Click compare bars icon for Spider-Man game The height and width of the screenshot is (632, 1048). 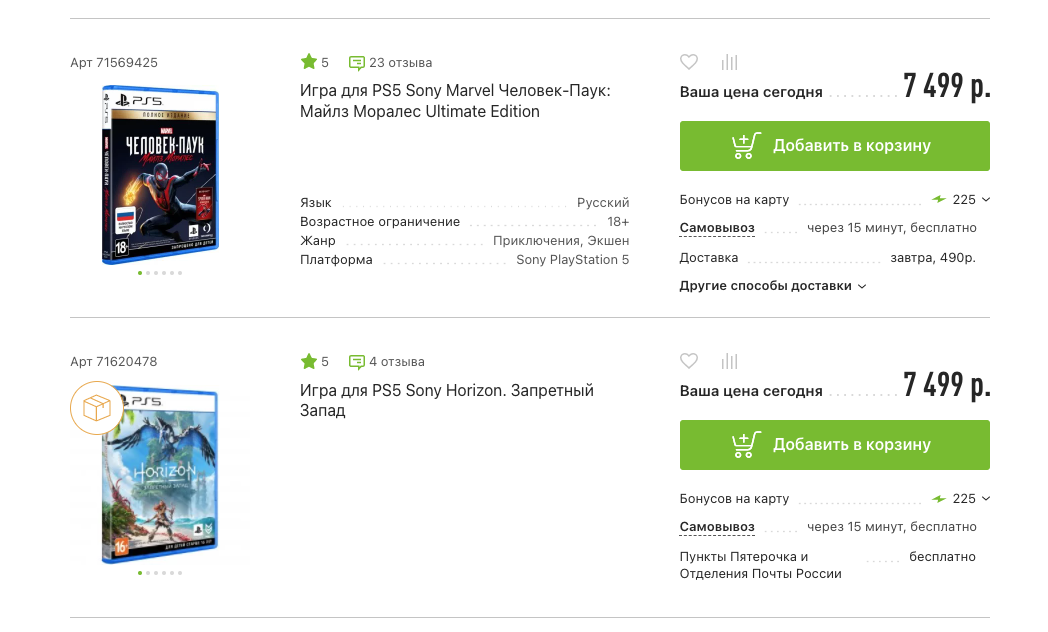729,62
